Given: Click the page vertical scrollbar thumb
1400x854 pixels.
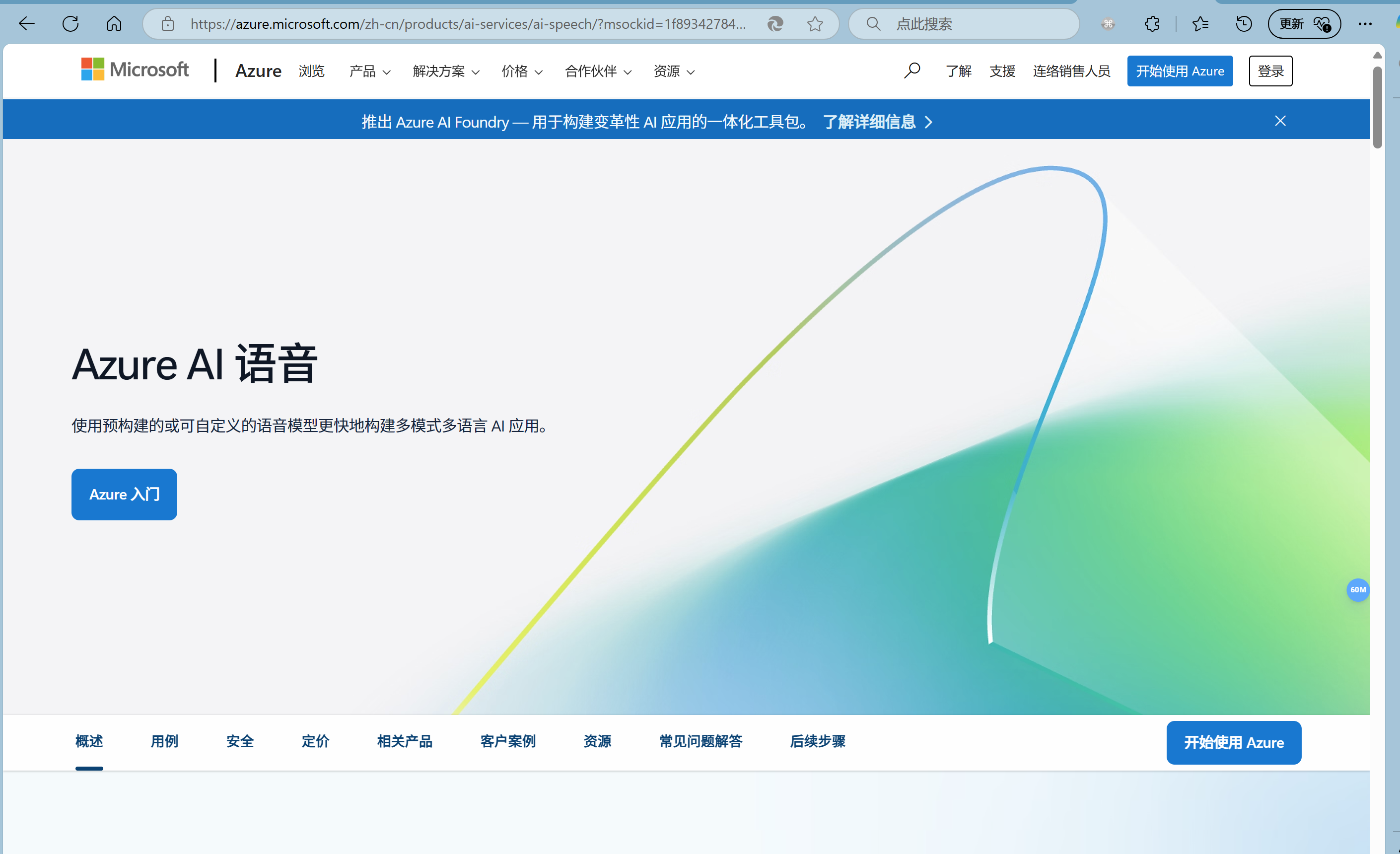Looking at the screenshot, I should 1377,108.
